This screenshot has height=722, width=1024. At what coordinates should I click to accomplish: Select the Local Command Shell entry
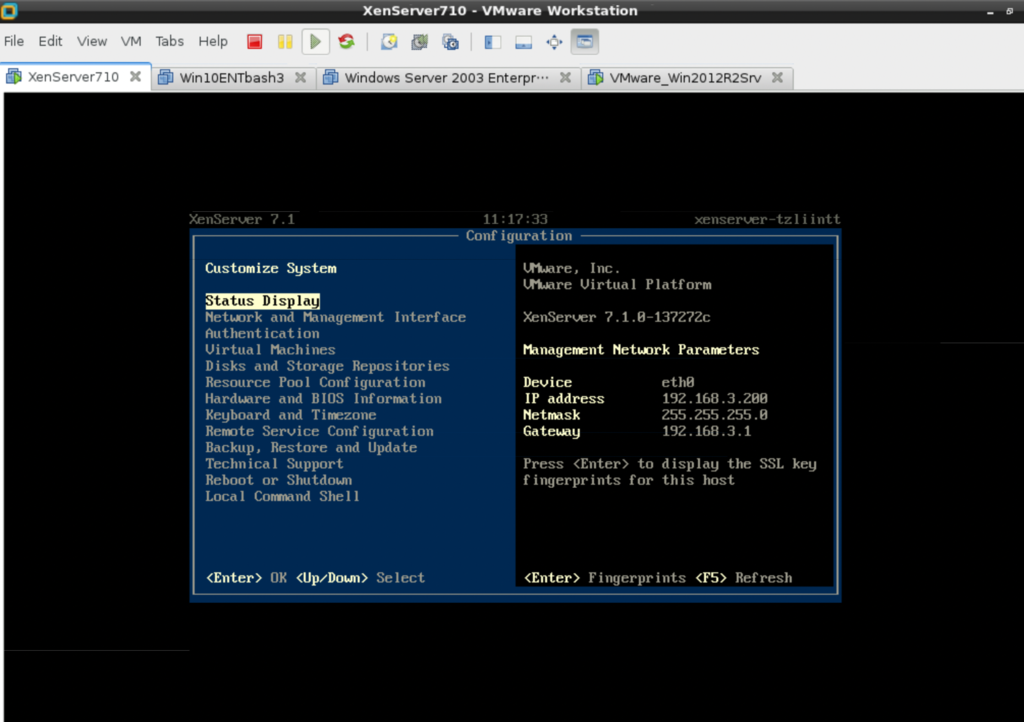(283, 497)
